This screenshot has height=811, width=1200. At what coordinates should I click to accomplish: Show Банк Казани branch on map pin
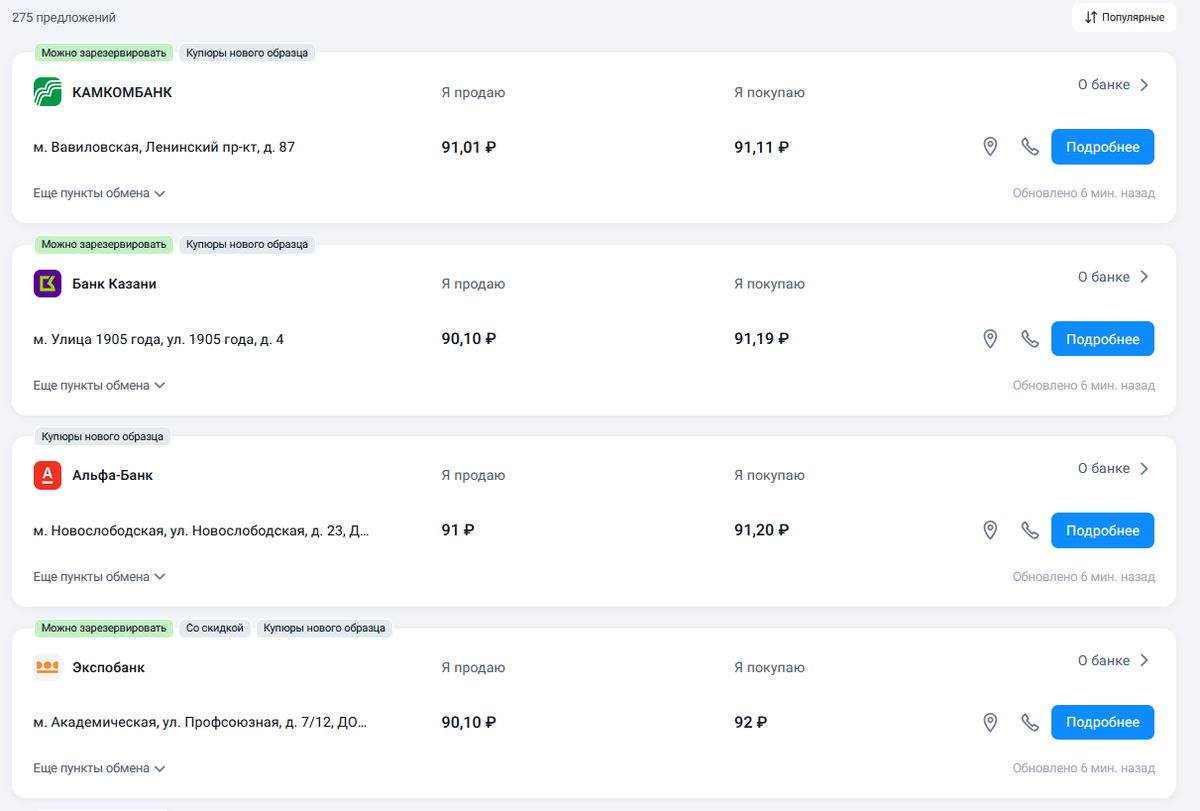coord(990,339)
